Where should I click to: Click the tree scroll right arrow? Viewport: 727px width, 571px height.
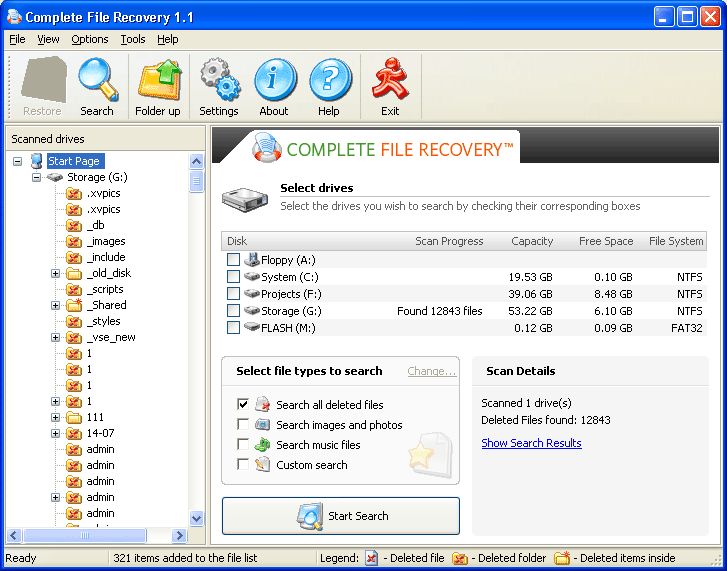(179, 535)
